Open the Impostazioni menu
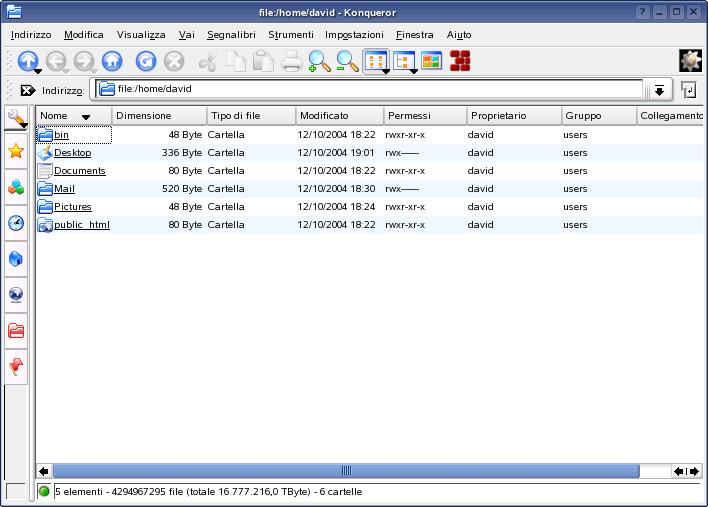This screenshot has height=507, width=708. pos(354,35)
